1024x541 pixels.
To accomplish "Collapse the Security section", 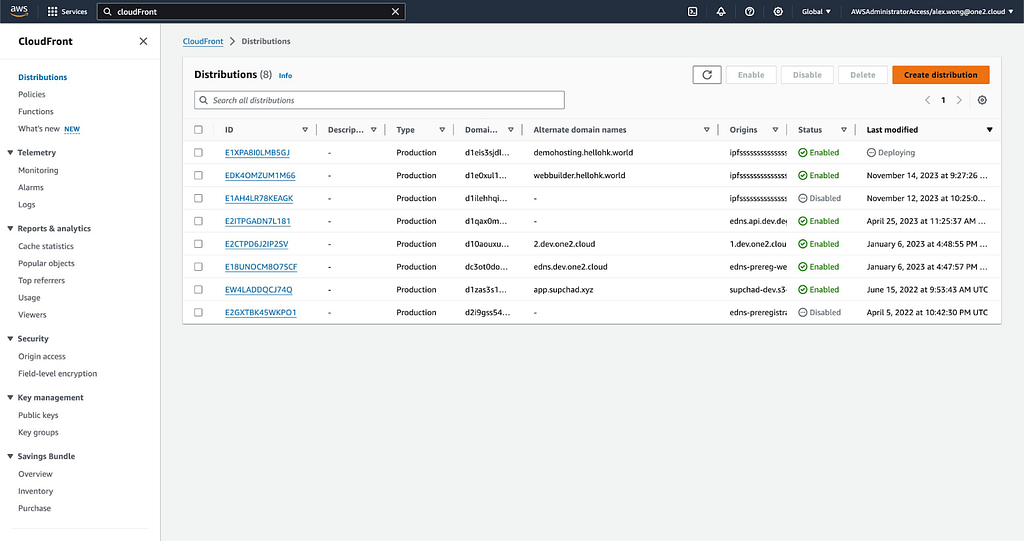I will coord(10,338).
